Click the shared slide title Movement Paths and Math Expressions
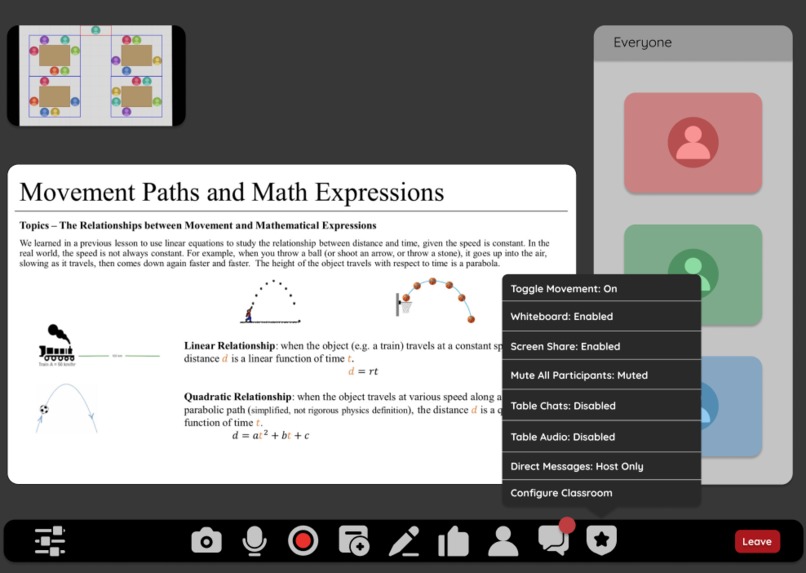 point(232,192)
